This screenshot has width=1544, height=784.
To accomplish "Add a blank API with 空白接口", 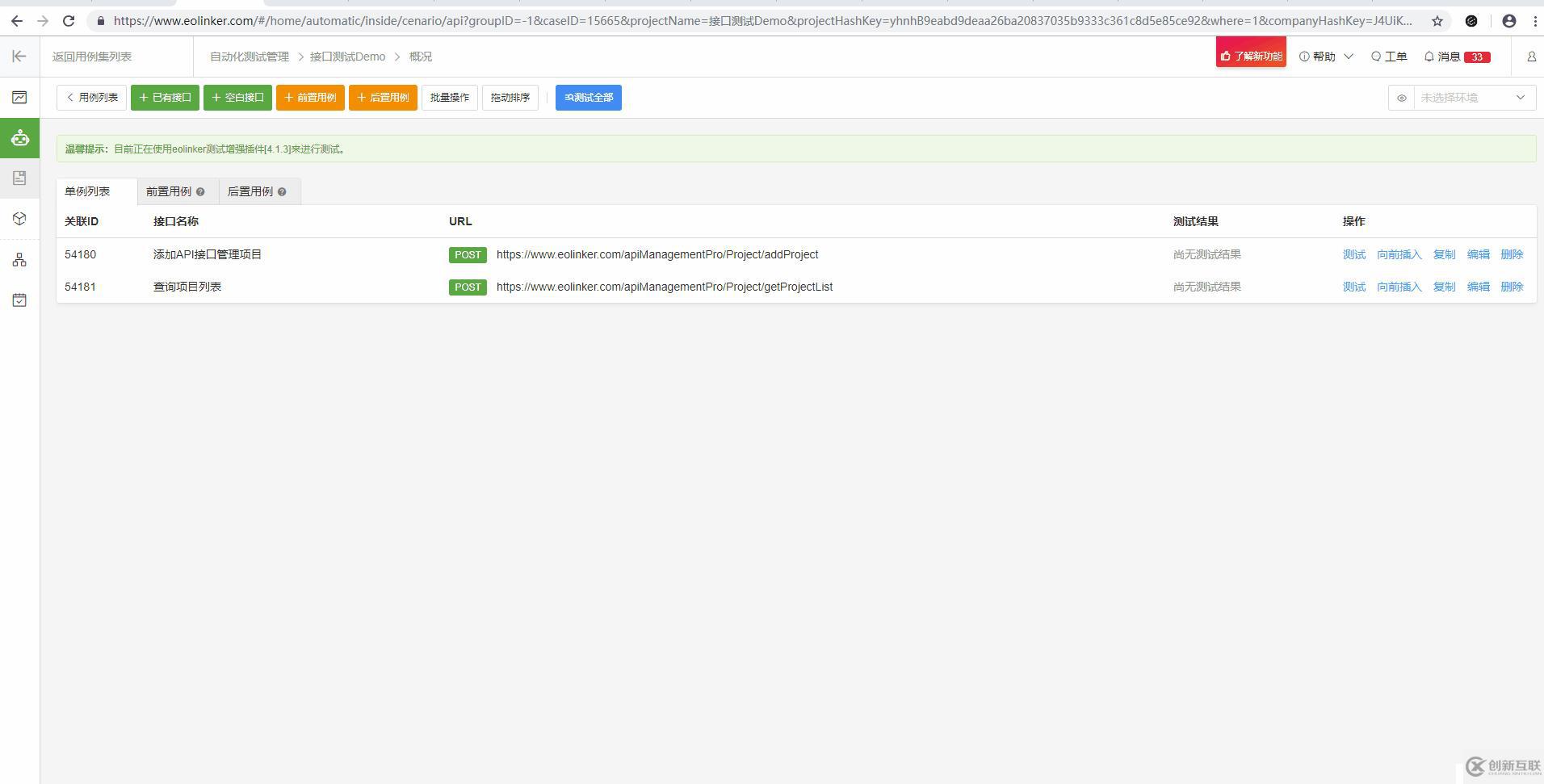I will tap(237, 98).
